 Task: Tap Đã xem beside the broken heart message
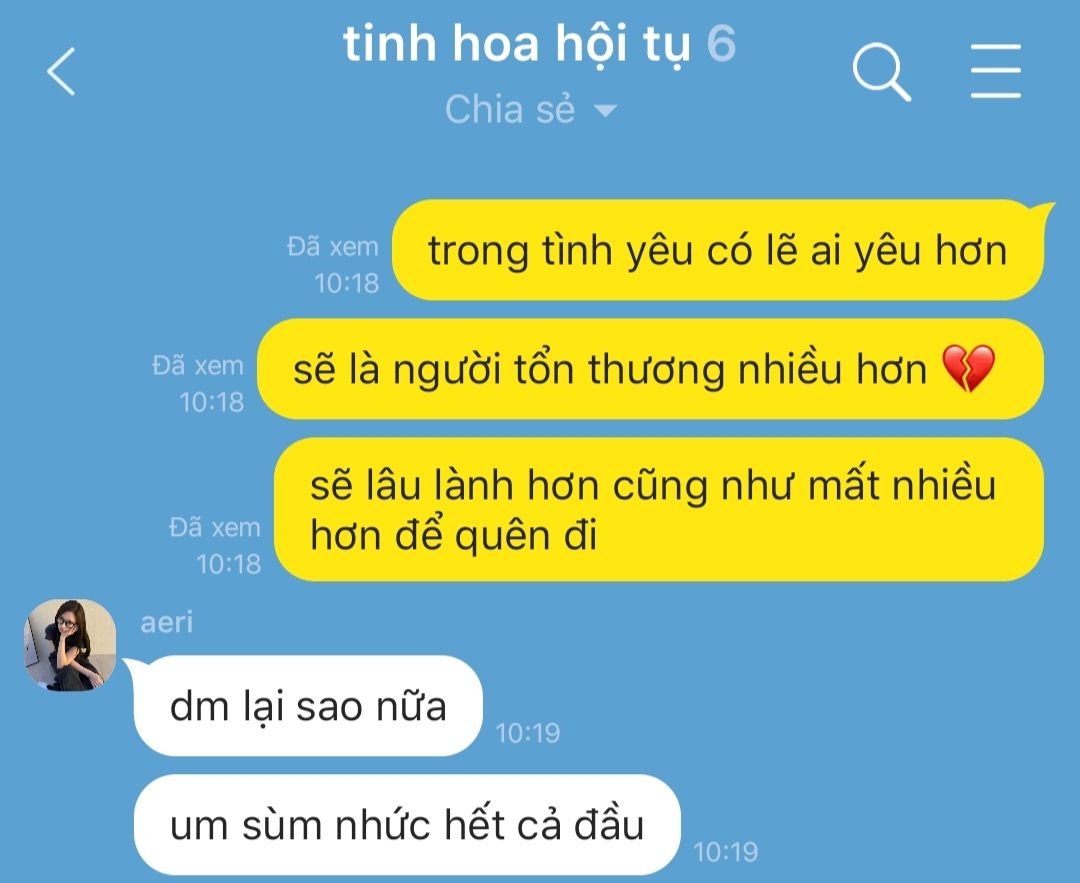(x=198, y=366)
